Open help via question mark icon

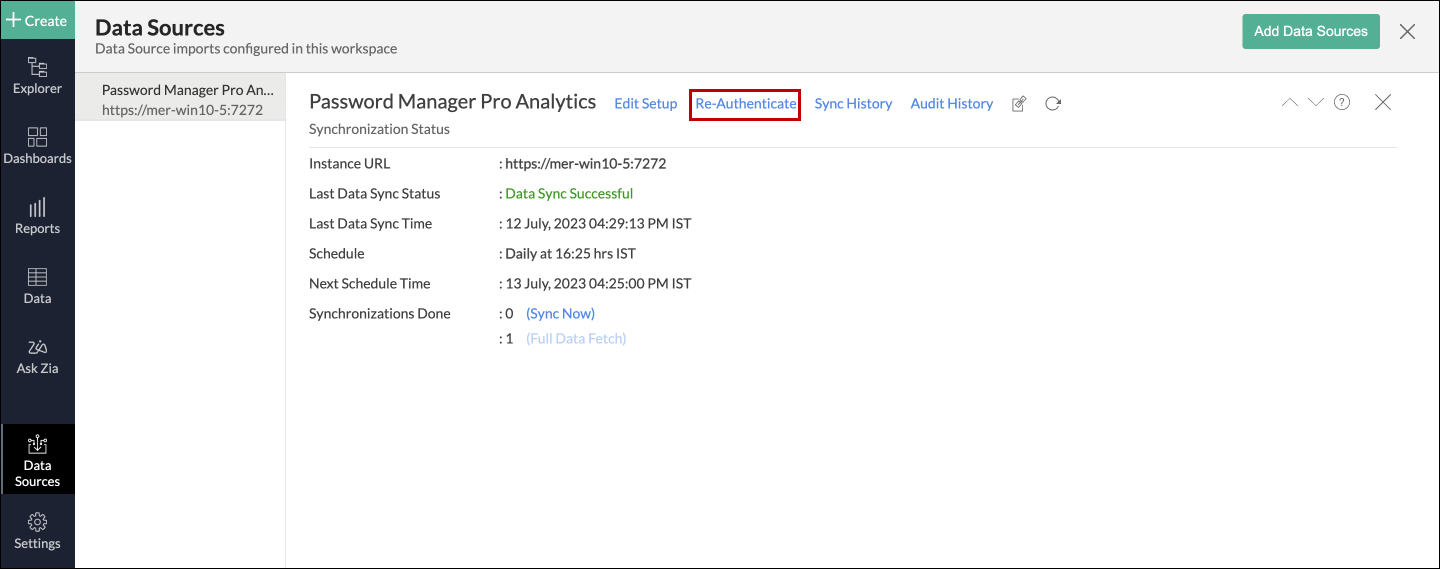click(x=1342, y=102)
